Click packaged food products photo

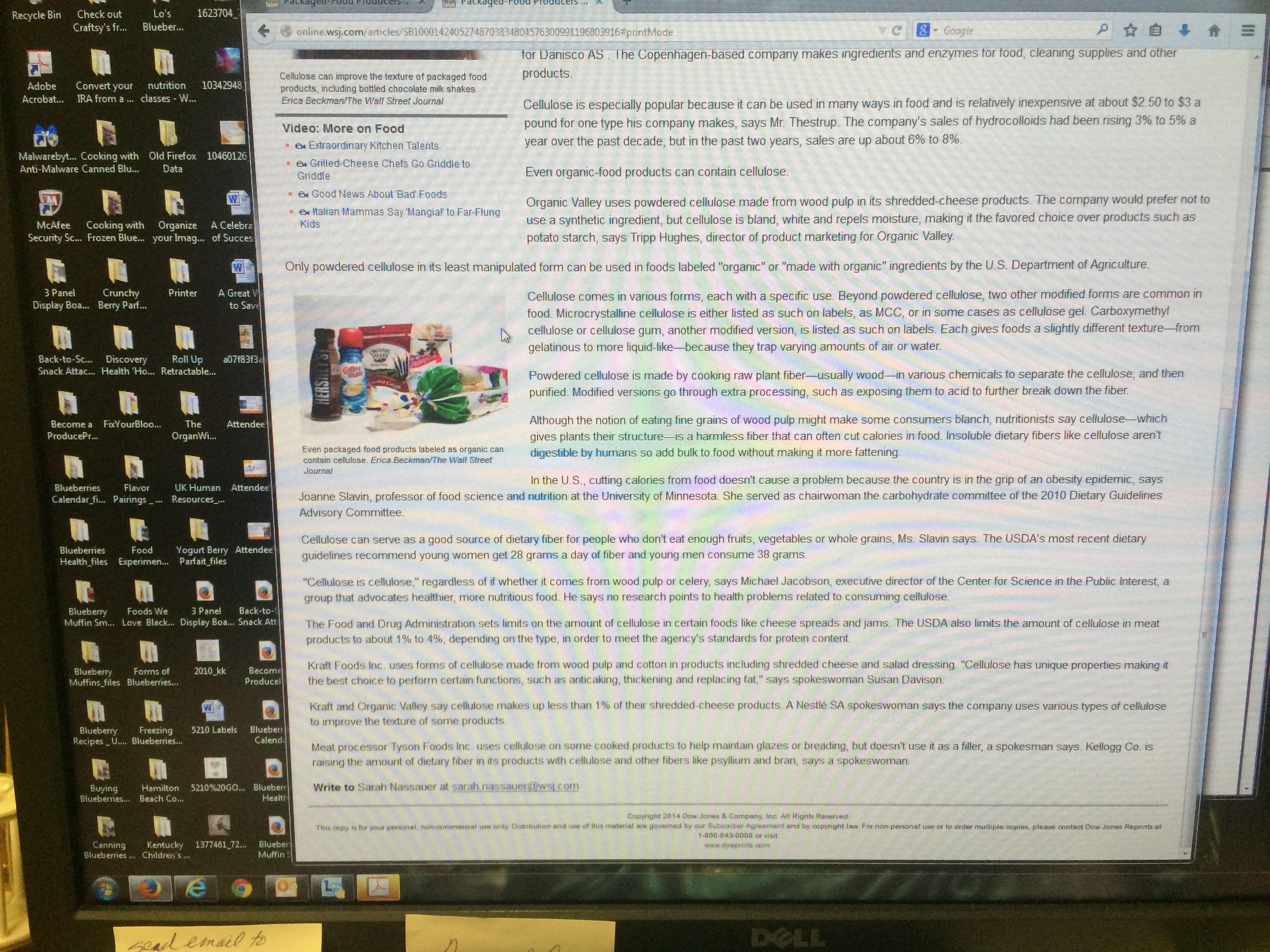[x=400, y=366]
